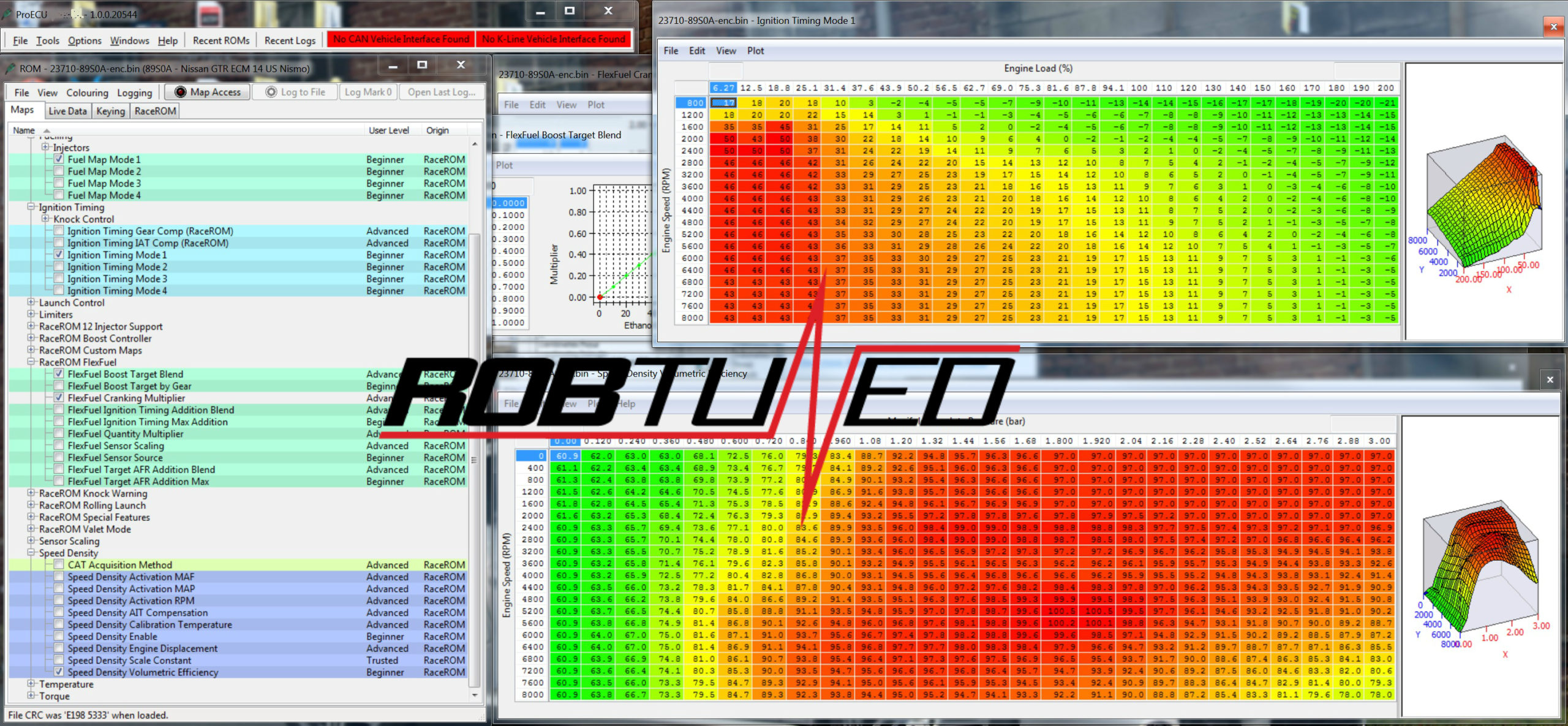Click the Recent ROMs button

point(221,40)
